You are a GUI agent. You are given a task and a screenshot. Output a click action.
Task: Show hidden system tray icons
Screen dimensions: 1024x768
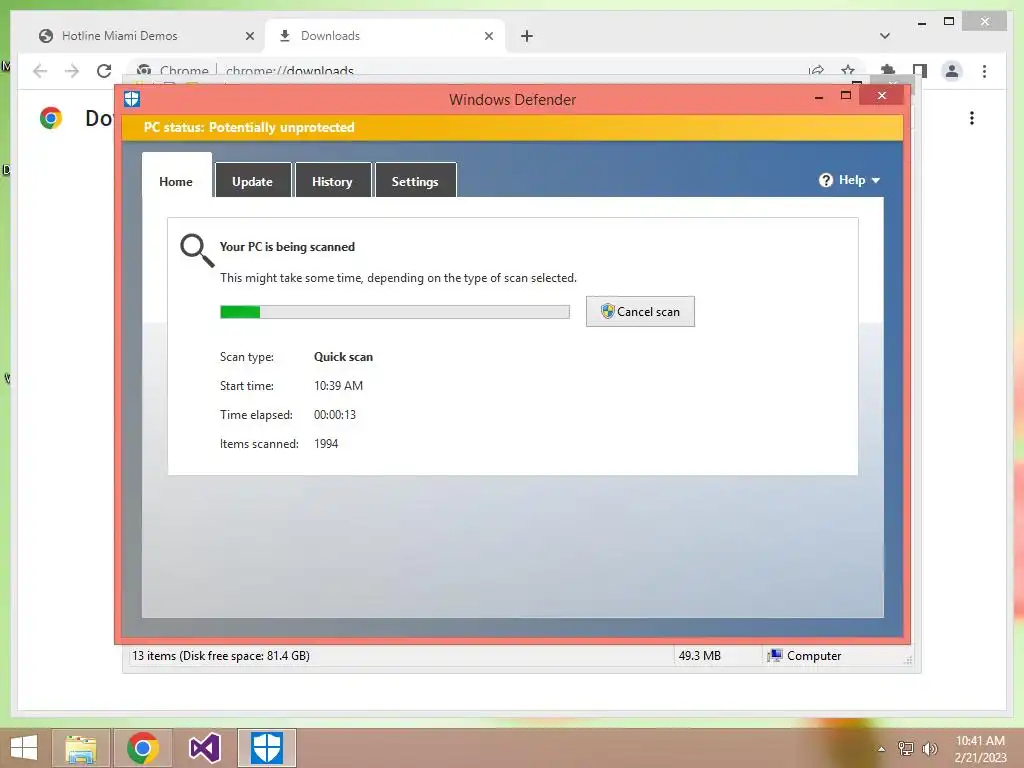pyautogui.click(x=882, y=749)
